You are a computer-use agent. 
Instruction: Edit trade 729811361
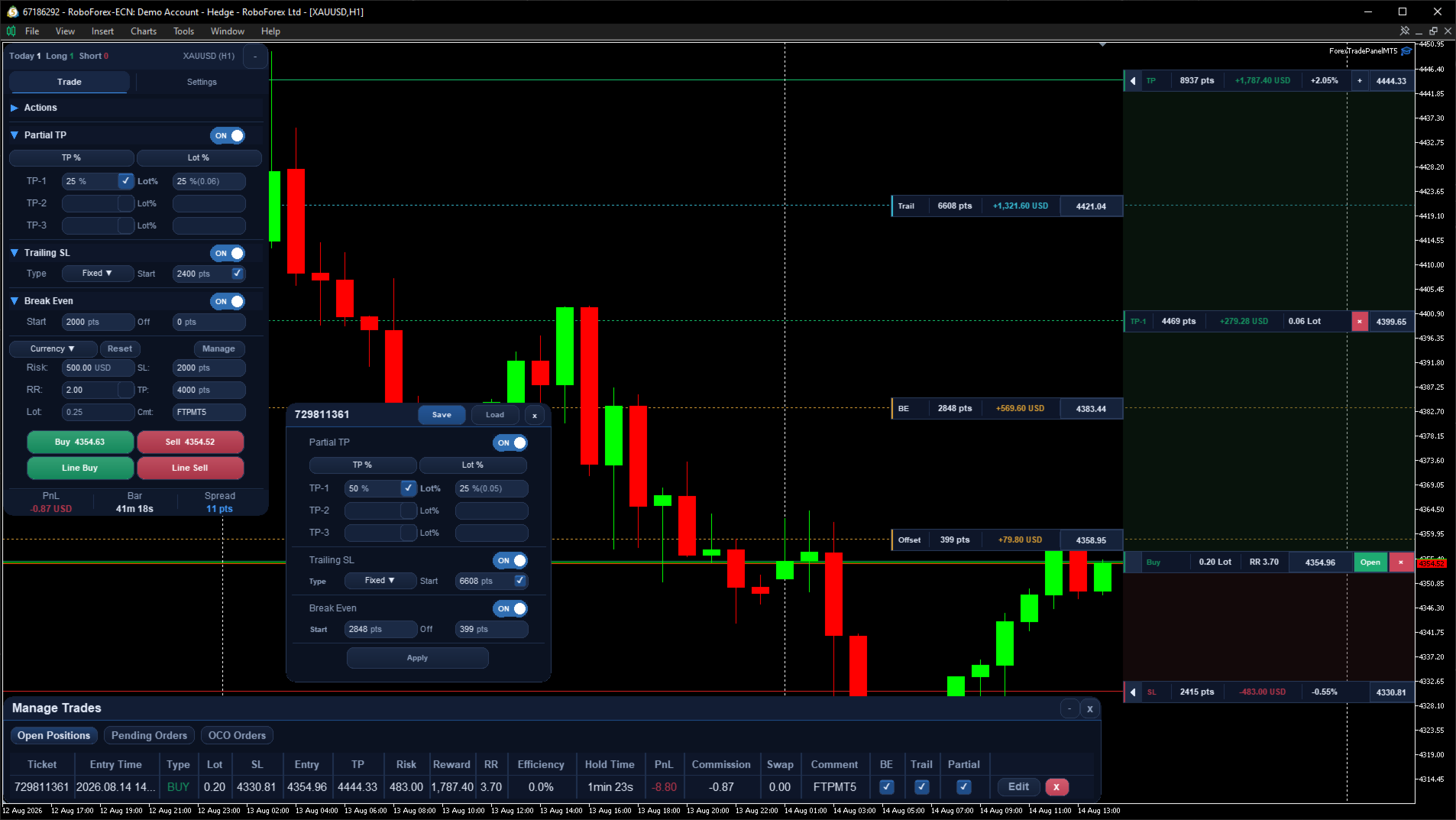[1018, 787]
